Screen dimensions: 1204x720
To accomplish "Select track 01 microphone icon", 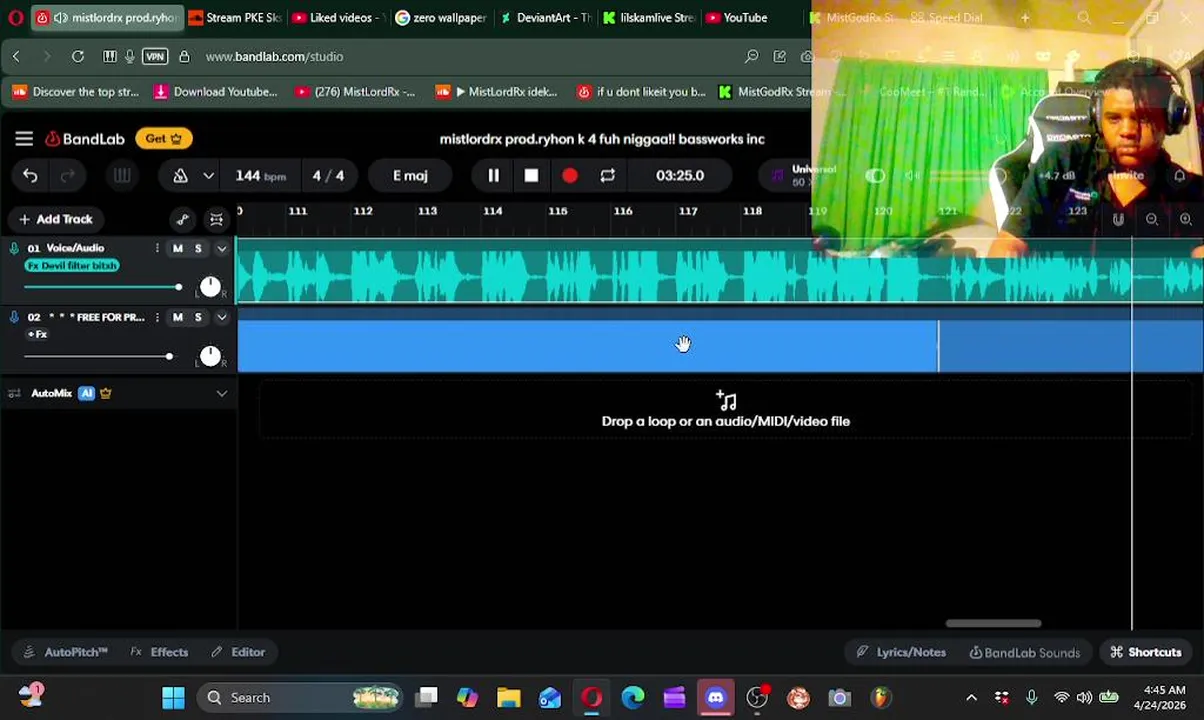I will point(14,248).
